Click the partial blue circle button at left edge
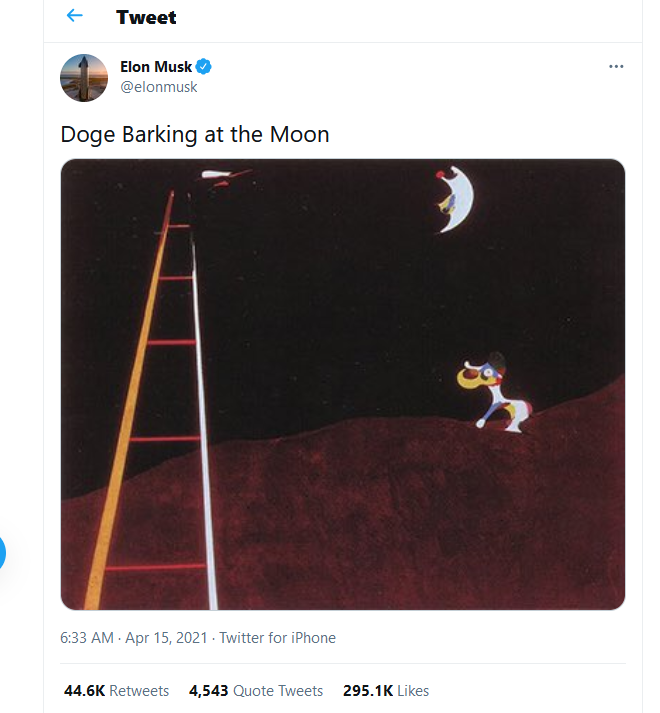The image size is (660, 713). coord(3,552)
